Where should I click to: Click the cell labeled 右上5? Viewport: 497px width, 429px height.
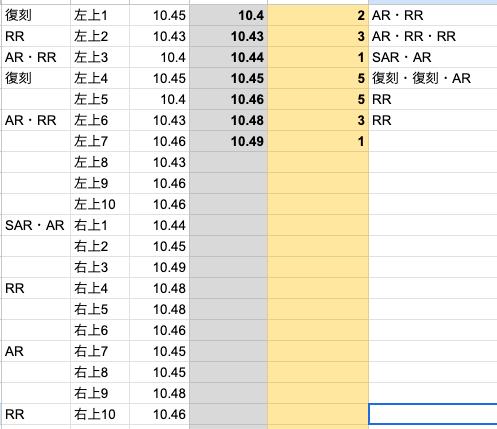pyautogui.click(x=100, y=309)
